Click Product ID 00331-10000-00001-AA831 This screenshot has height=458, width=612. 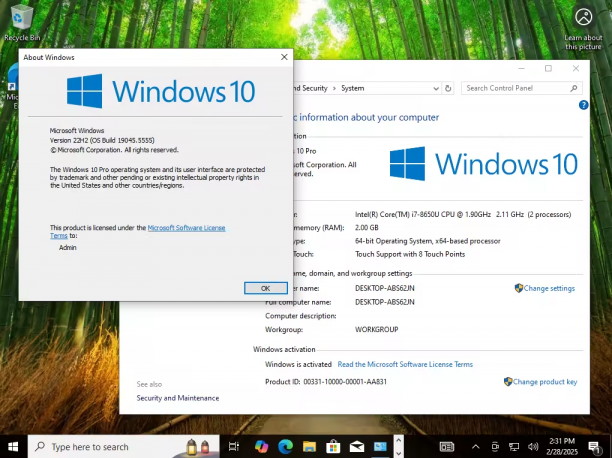point(326,381)
